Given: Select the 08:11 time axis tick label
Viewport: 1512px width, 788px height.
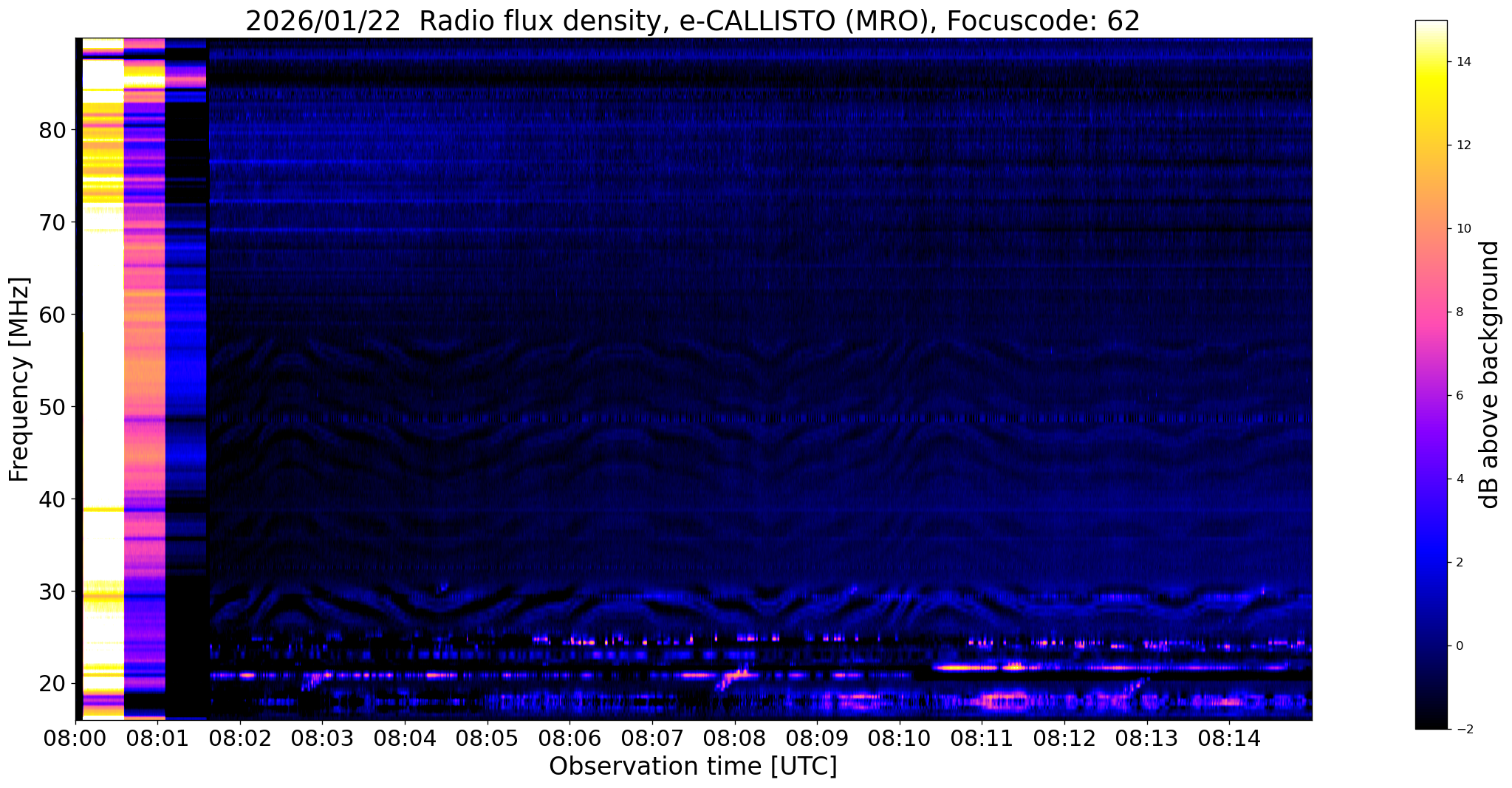Looking at the screenshot, I should click(982, 739).
